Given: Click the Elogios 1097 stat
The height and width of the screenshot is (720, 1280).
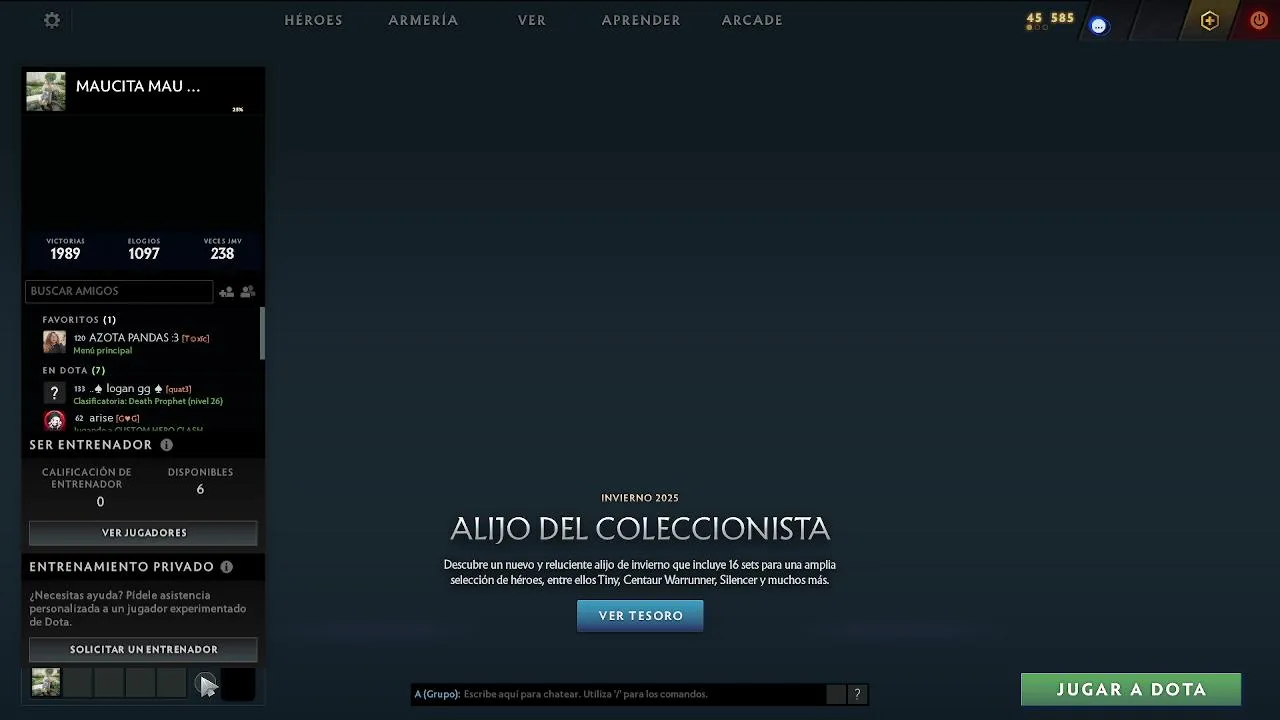Looking at the screenshot, I should [144, 249].
